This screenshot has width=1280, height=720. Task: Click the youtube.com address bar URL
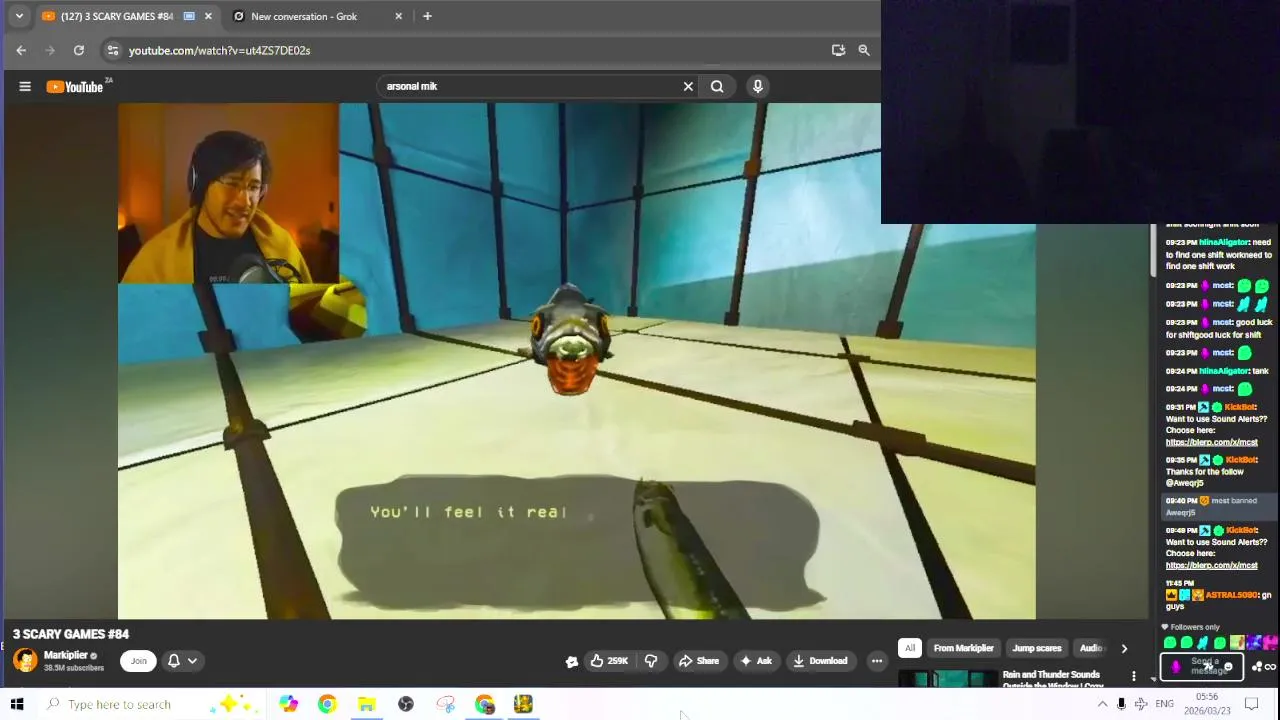pos(219,50)
